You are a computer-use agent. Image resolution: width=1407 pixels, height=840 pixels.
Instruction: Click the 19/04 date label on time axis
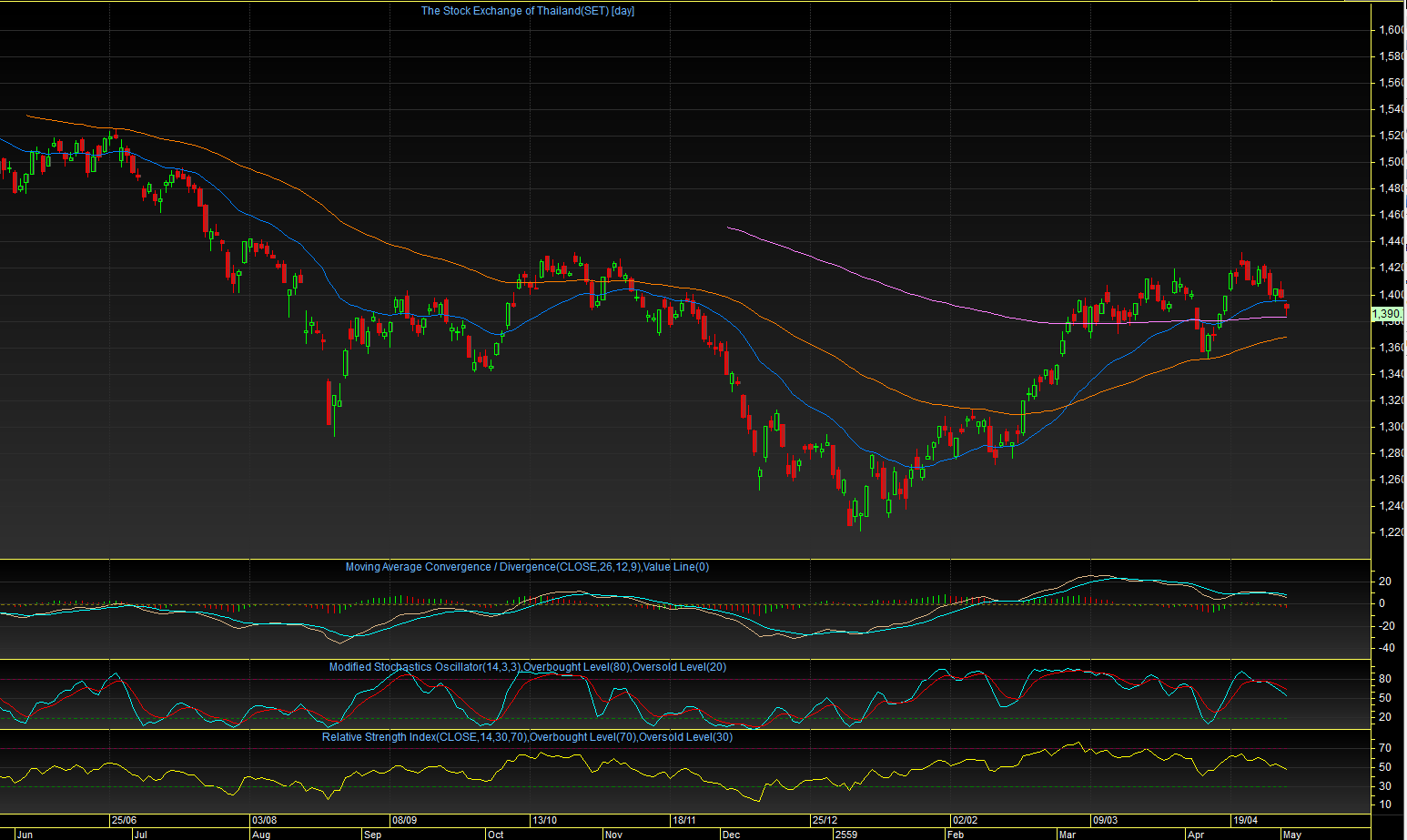pos(1245,821)
